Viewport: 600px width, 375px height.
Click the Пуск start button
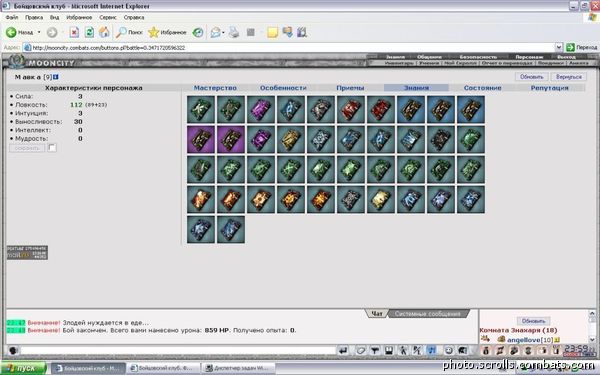[x=23, y=368]
